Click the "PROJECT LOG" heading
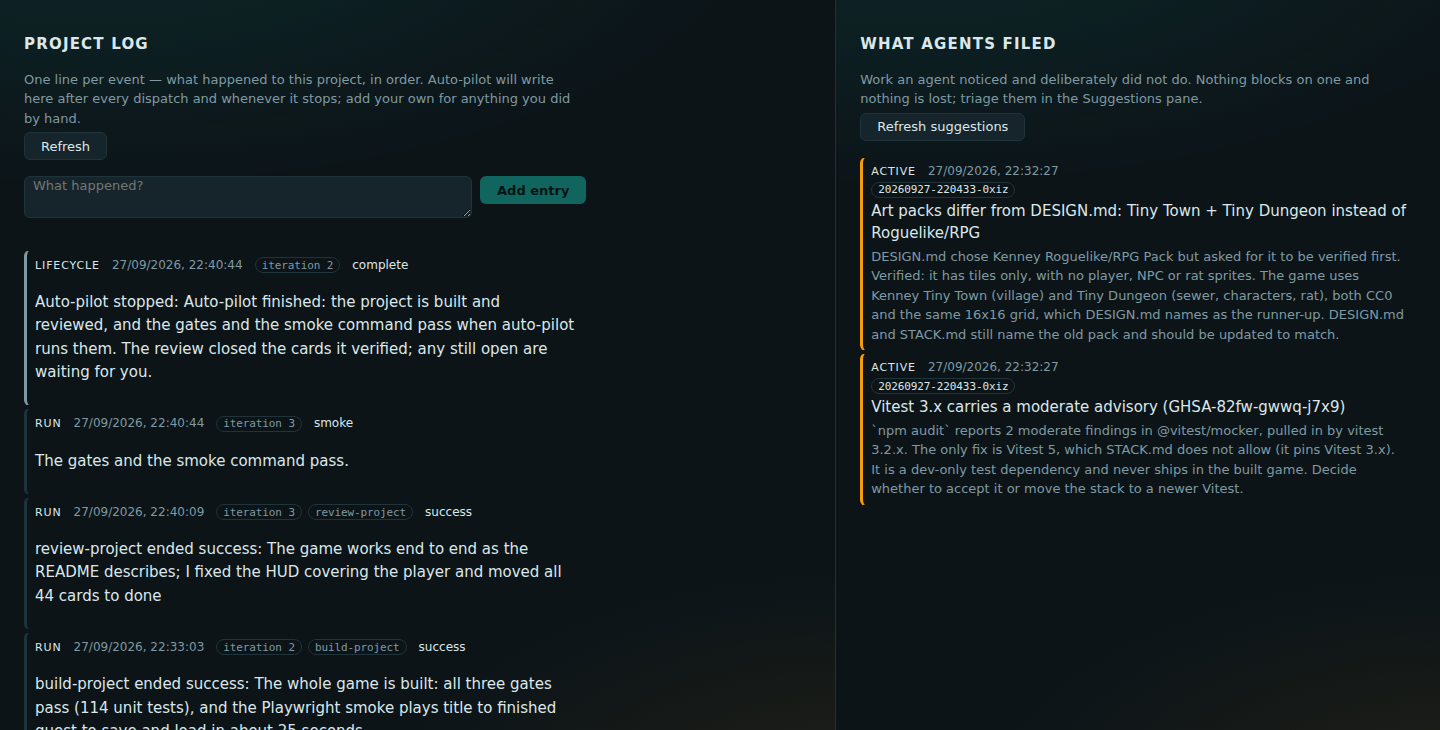This screenshot has height=730, width=1440. [x=86, y=43]
